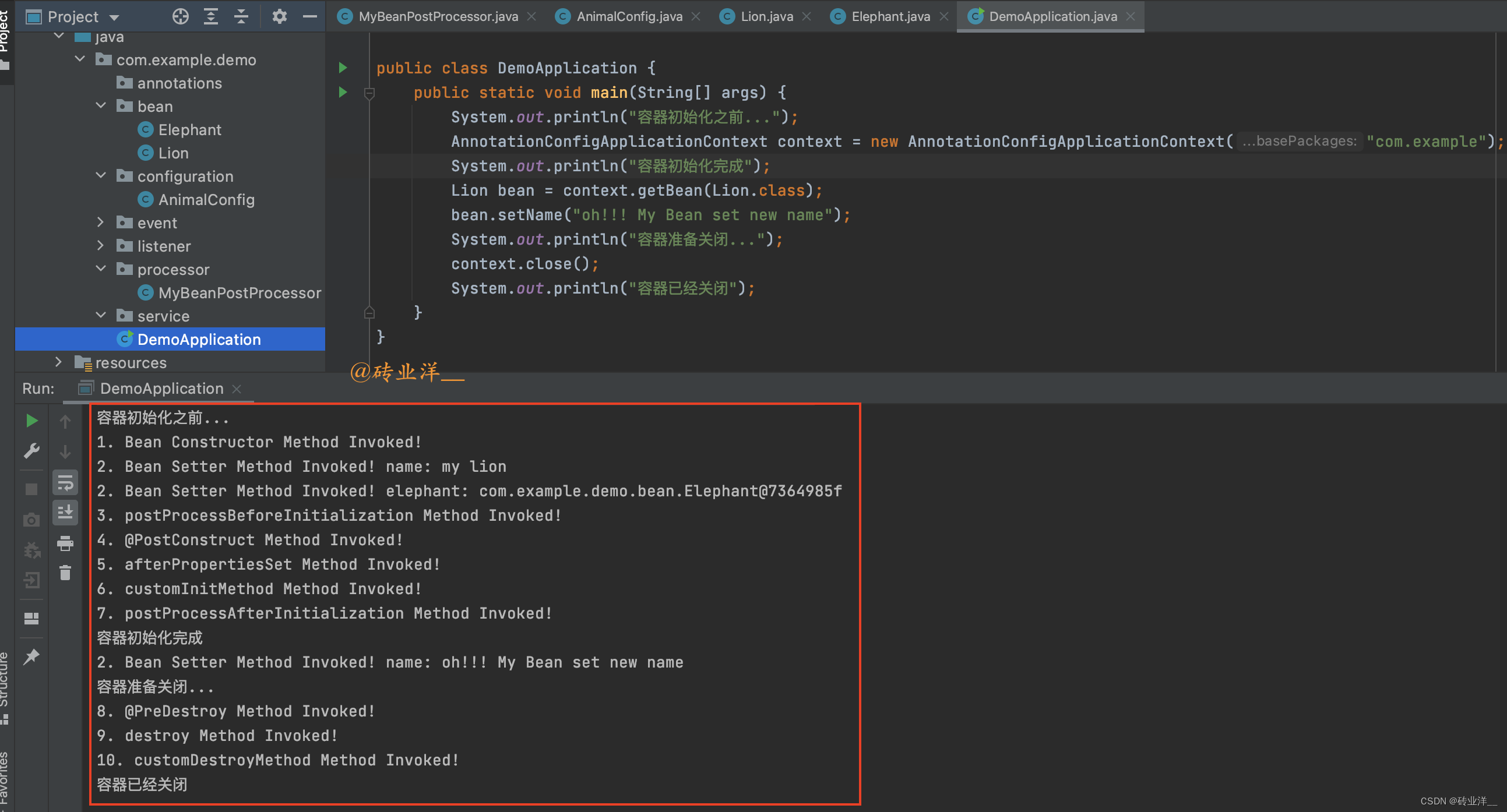Expand the event folder

(x=101, y=223)
